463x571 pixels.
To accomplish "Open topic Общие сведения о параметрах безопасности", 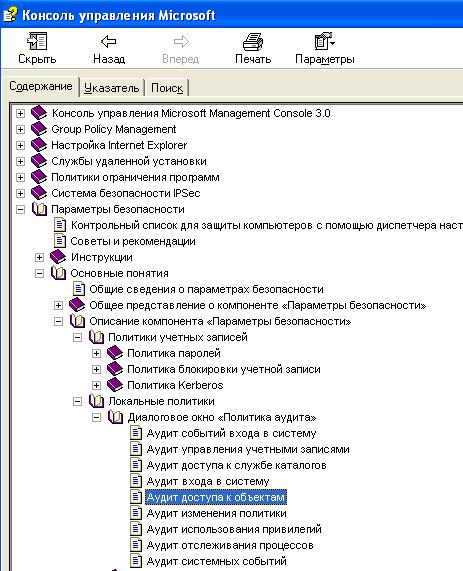I will (206, 289).
